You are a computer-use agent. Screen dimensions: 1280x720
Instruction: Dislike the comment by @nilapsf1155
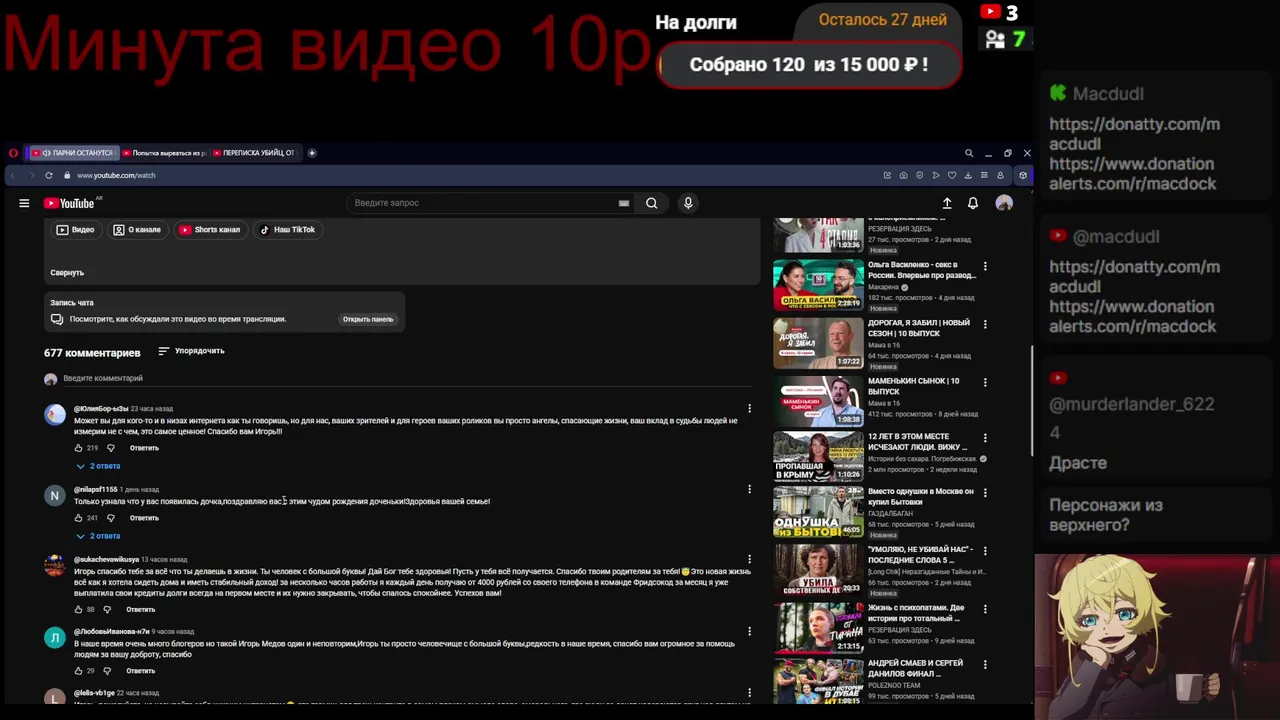point(111,518)
